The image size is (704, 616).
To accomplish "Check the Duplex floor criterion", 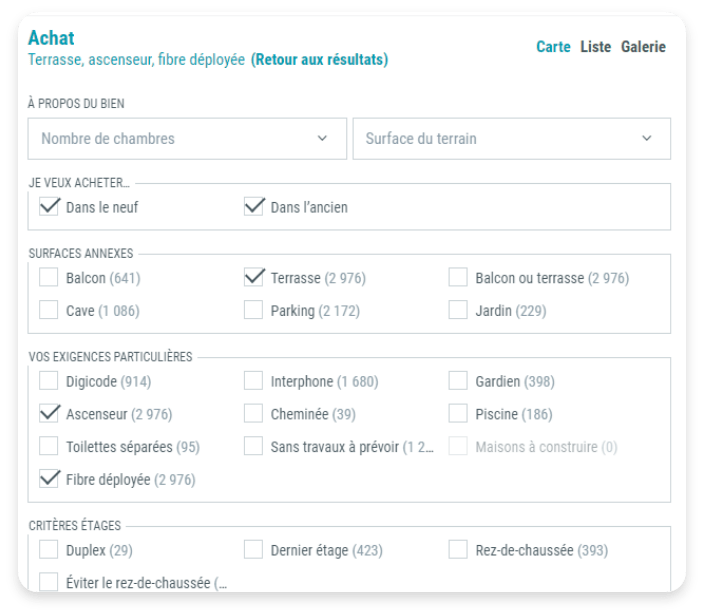I will [x=49, y=550].
